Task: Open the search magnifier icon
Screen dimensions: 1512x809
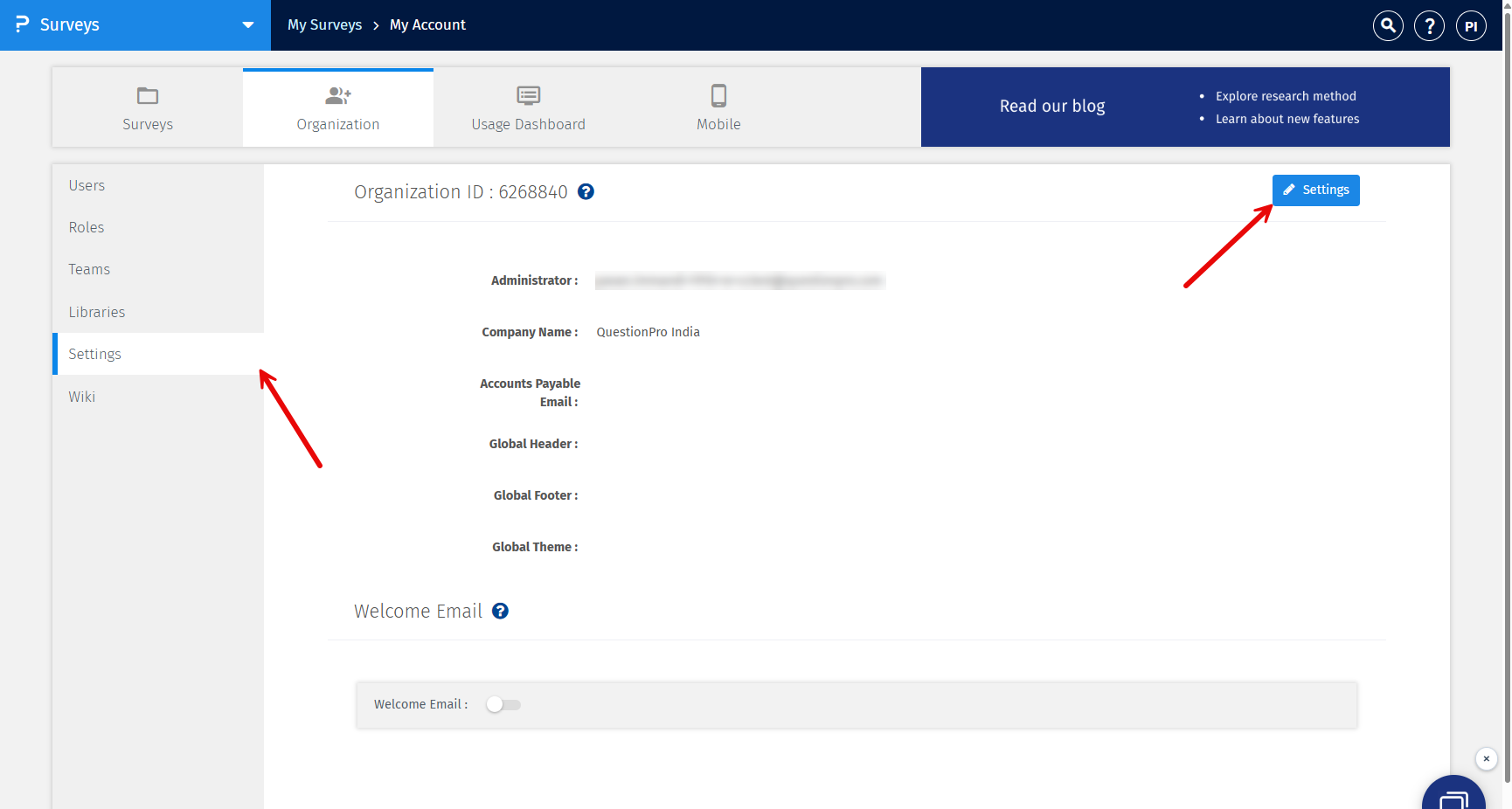Action: (1388, 25)
